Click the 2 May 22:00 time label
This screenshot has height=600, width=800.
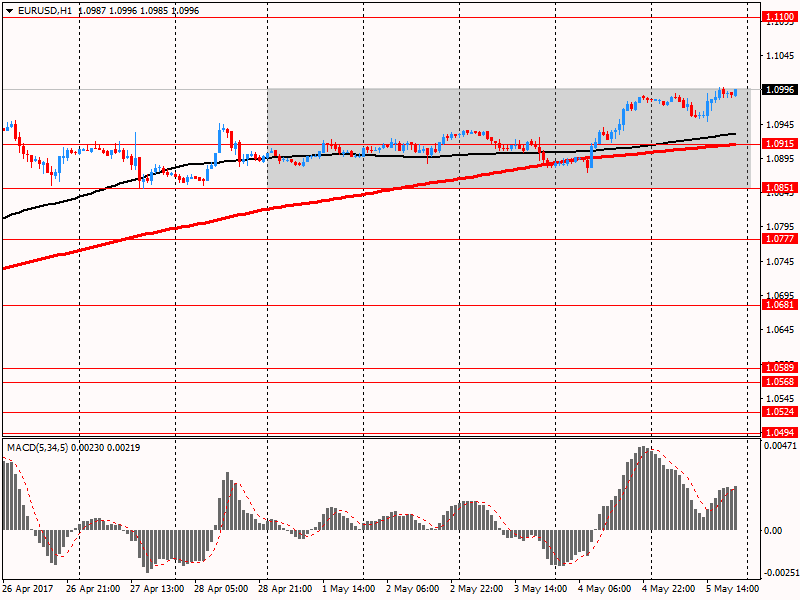(x=477, y=589)
